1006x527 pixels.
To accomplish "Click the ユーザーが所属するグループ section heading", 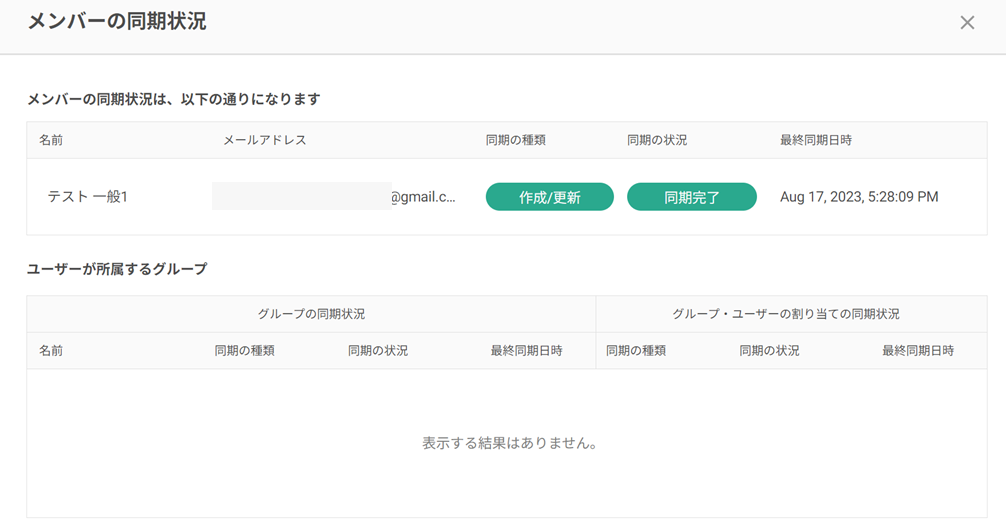I will pos(117,269).
